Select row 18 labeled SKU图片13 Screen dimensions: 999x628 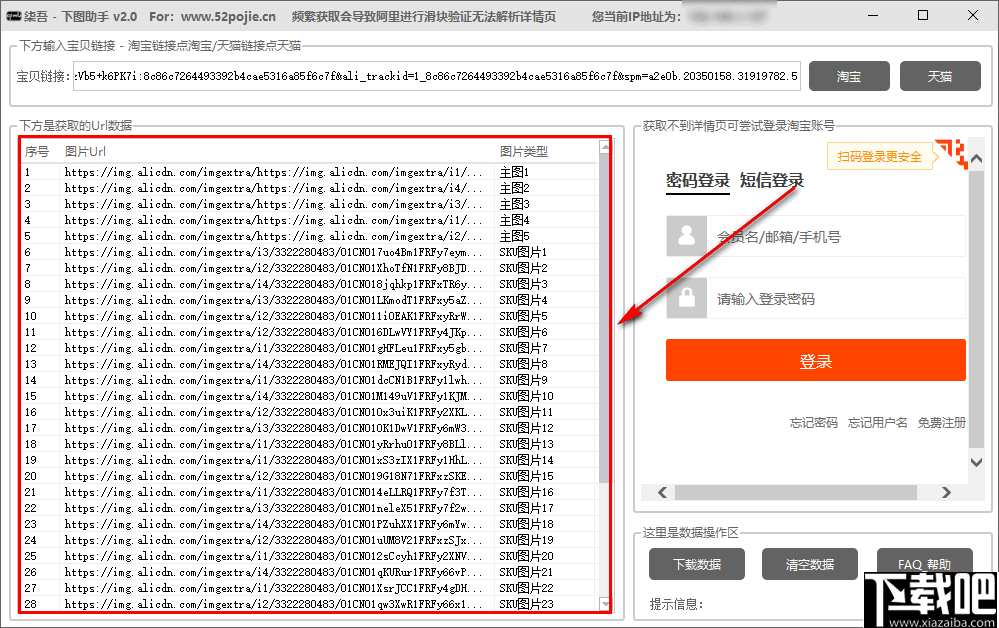310,444
